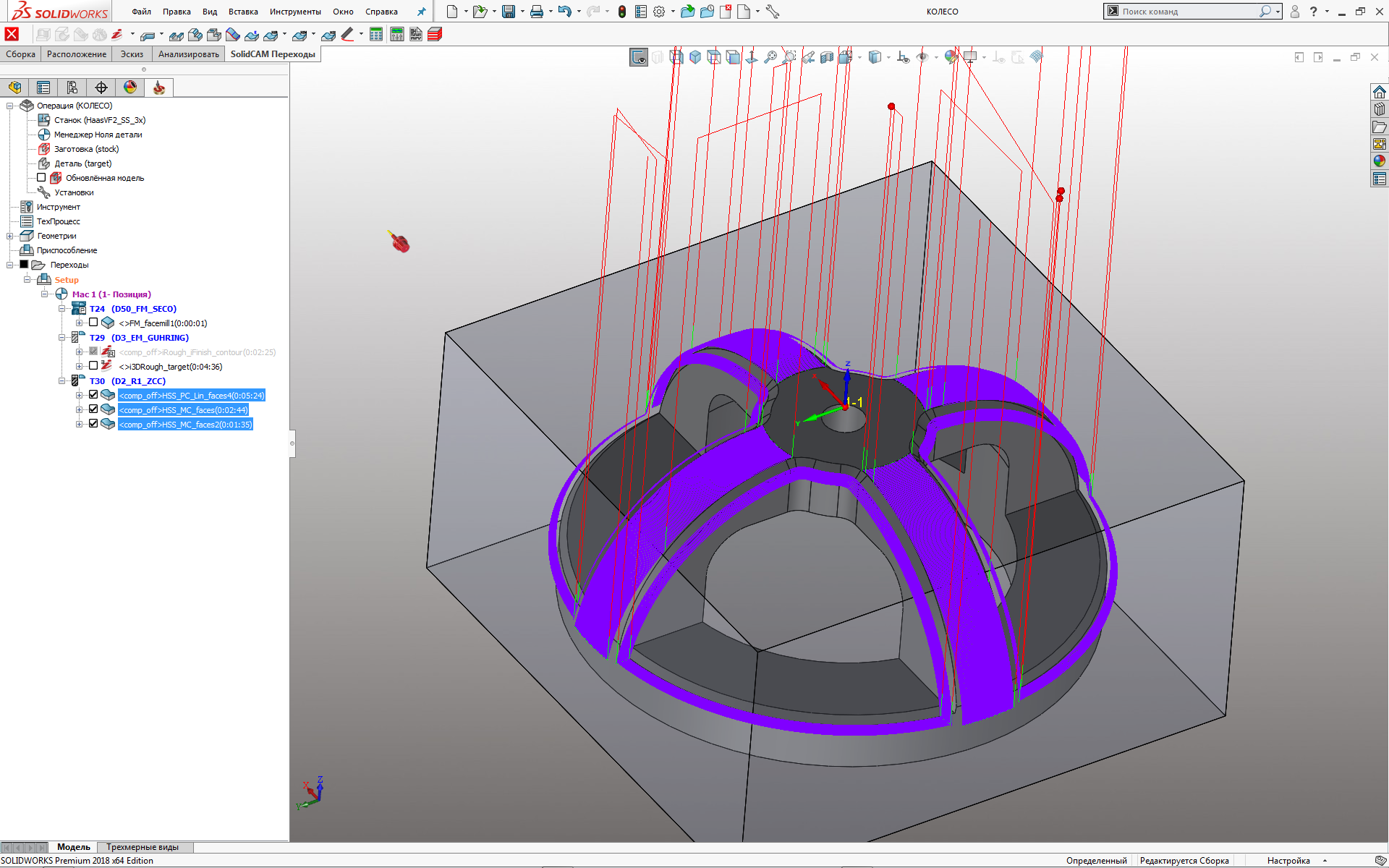Open the Инструменты menu
The width and height of the screenshot is (1389, 868).
click(x=294, y=12)
